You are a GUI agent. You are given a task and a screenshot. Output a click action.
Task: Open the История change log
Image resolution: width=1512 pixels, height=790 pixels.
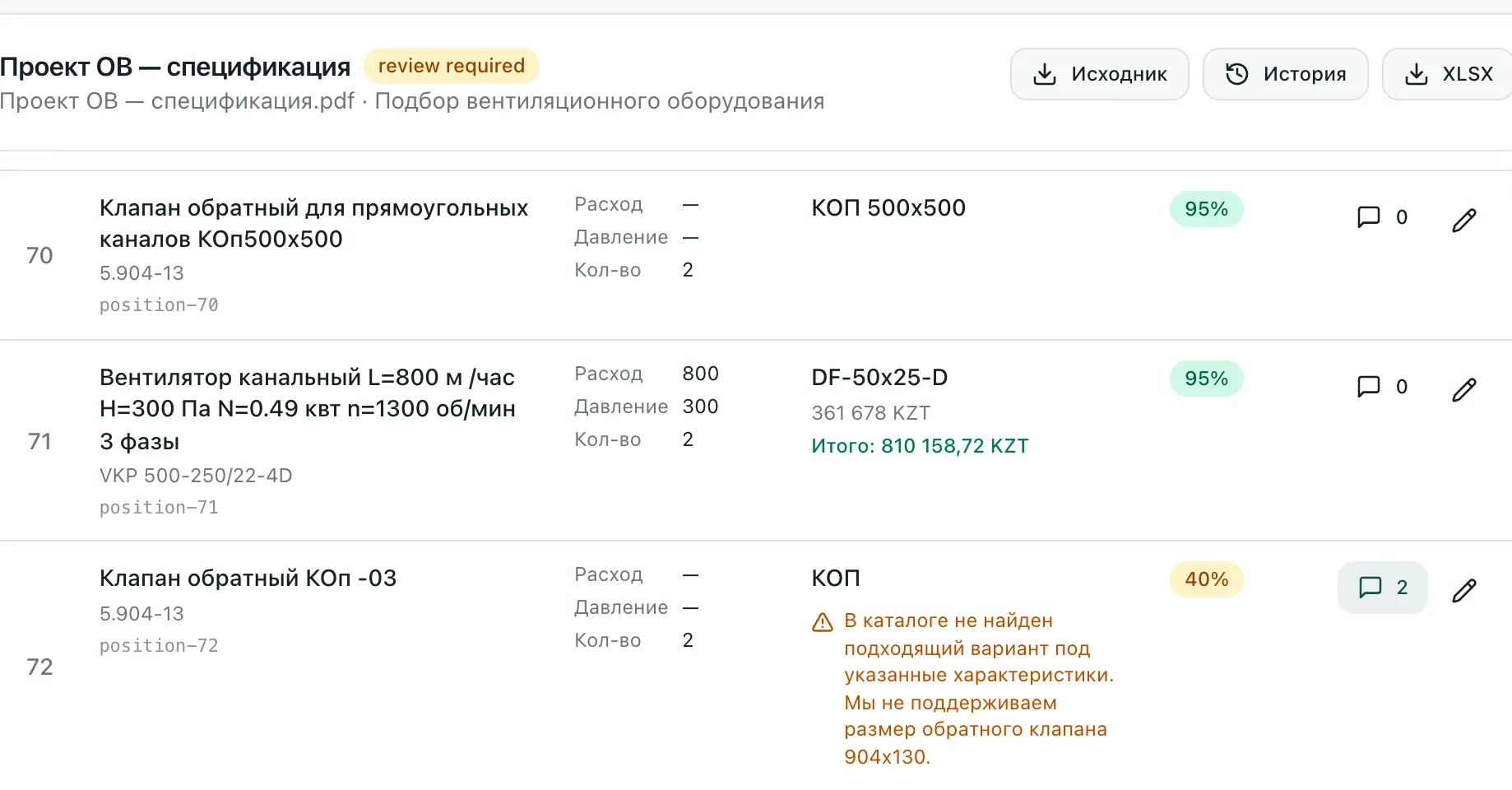tap(1285, 74)
